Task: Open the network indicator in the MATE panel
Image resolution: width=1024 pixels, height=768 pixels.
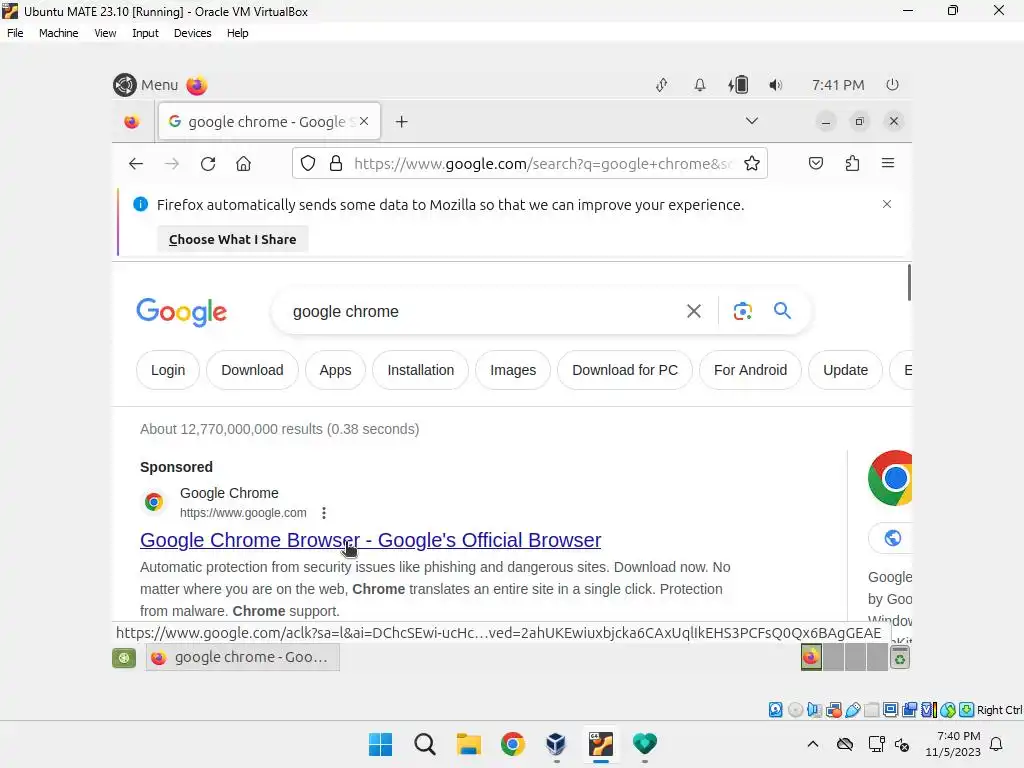Action: (x=662, y=85)
